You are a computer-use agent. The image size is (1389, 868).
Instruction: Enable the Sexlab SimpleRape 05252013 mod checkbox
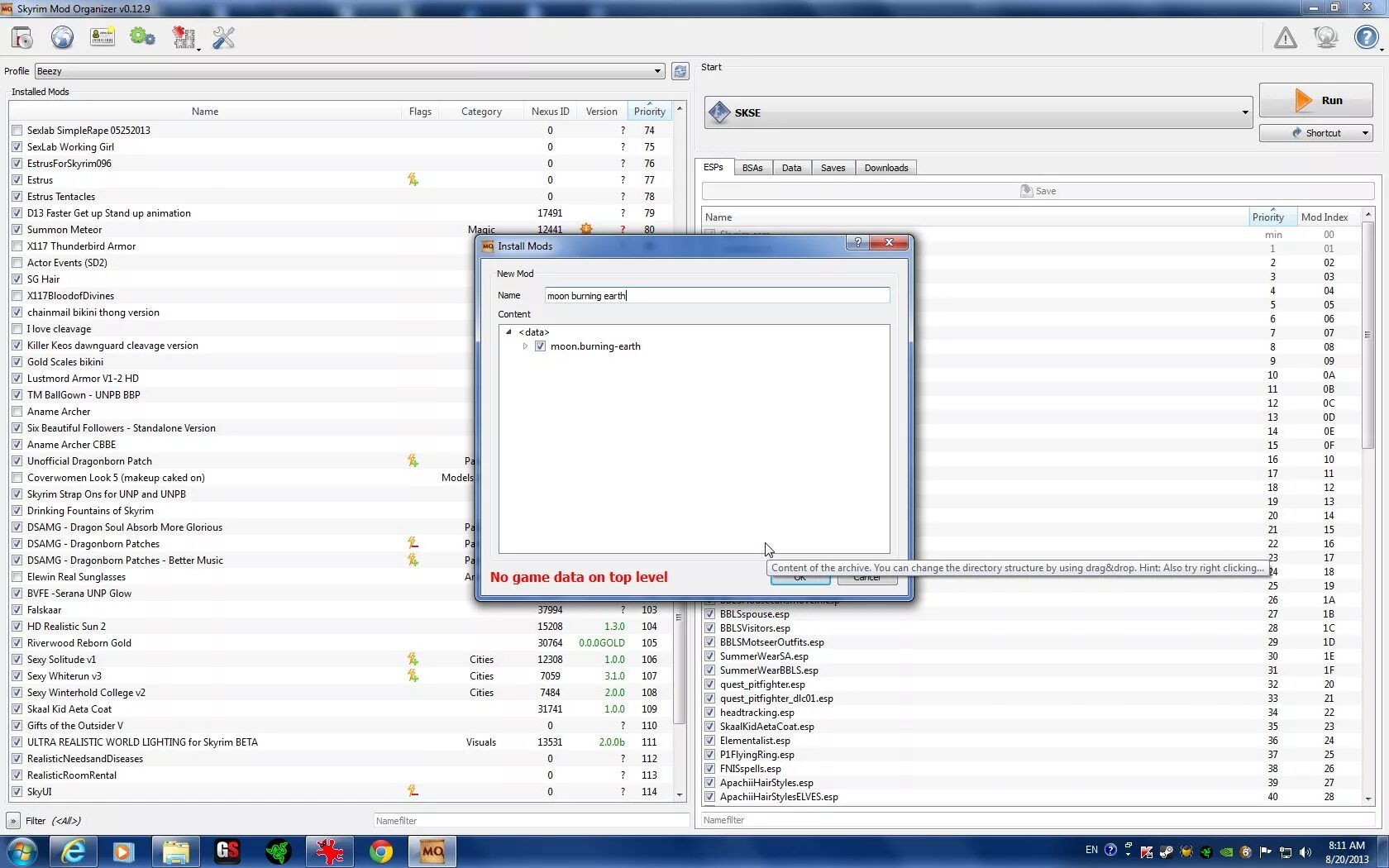17,131
